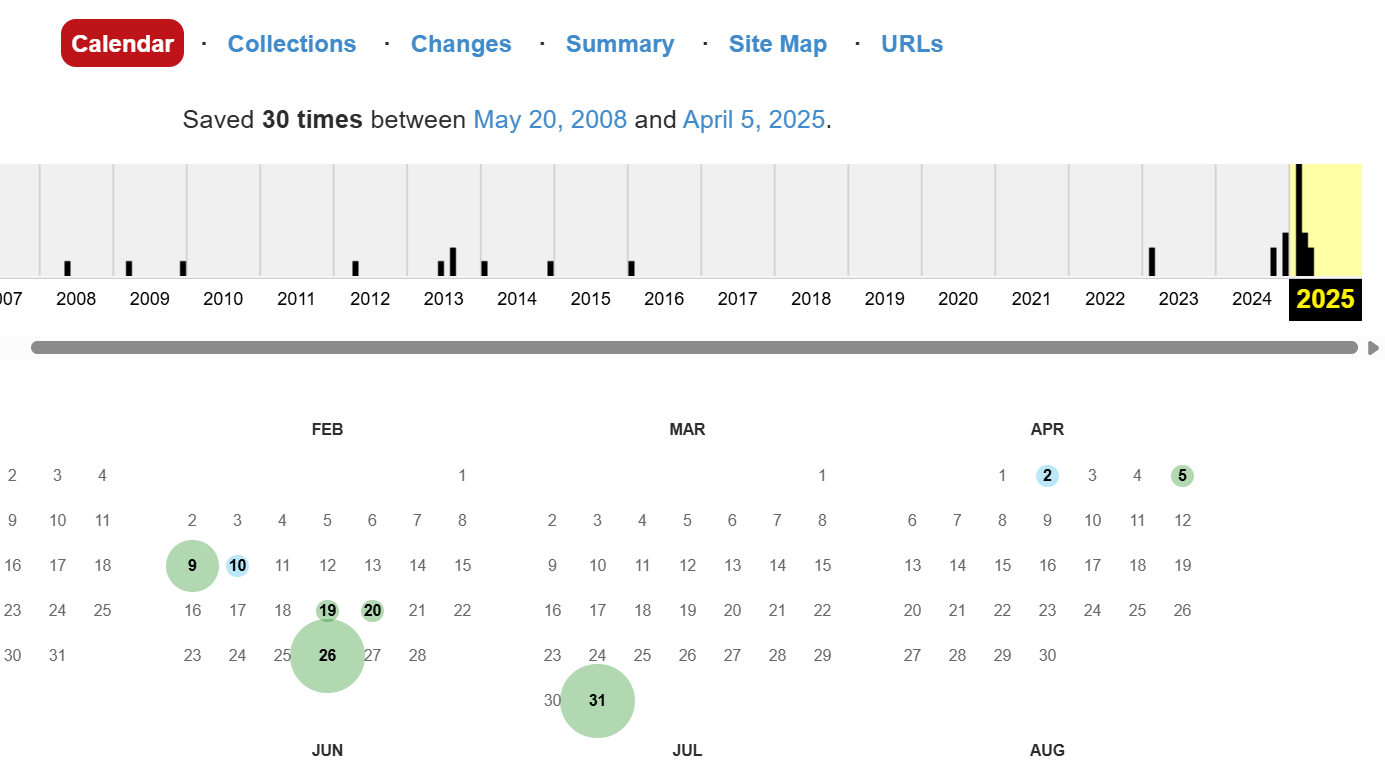Open the April 5, 2025 latest capture link
The width and height of the screenshot is (1385, 774).
[x=754, y=120]
